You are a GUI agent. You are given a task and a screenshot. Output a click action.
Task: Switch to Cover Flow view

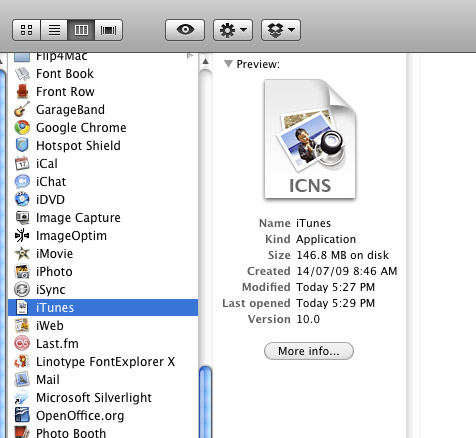(109, 30)
